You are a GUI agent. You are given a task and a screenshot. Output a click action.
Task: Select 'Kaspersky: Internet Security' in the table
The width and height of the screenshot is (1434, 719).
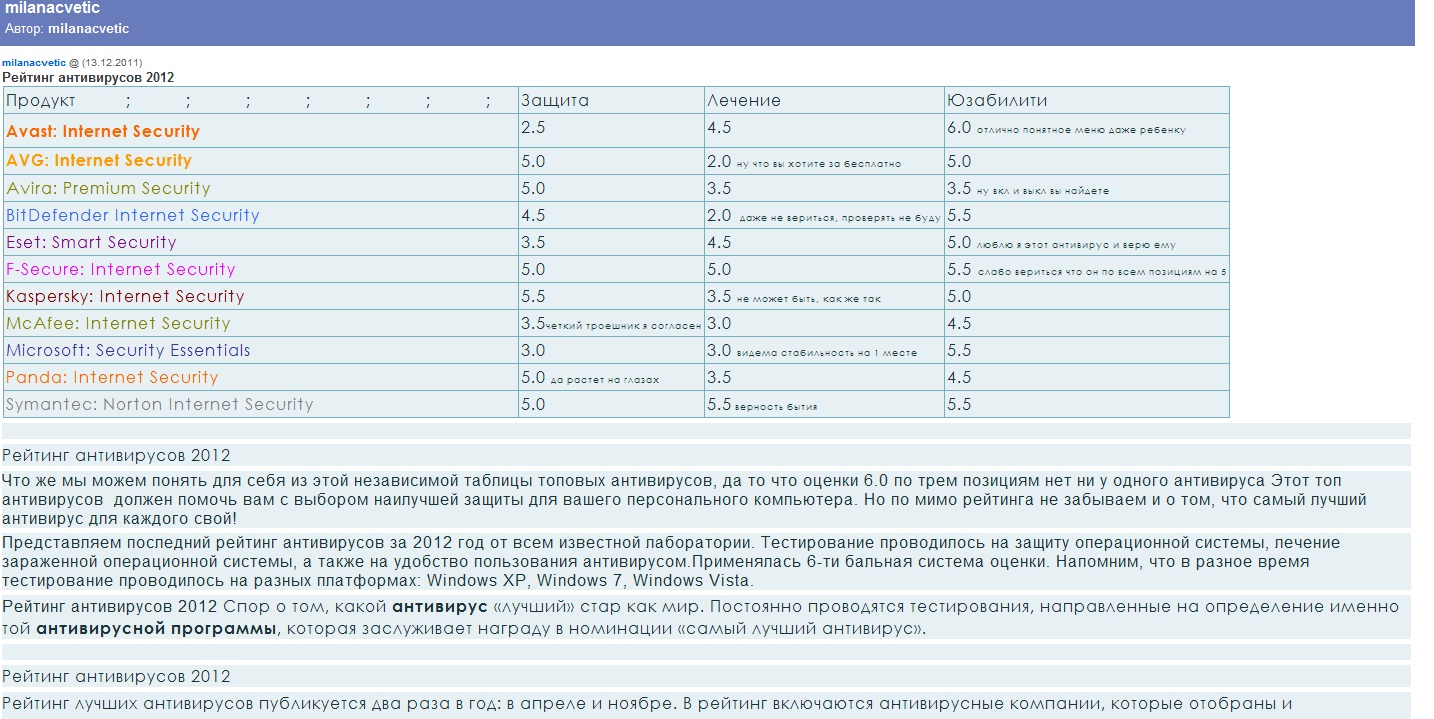(x=125, y=296)
